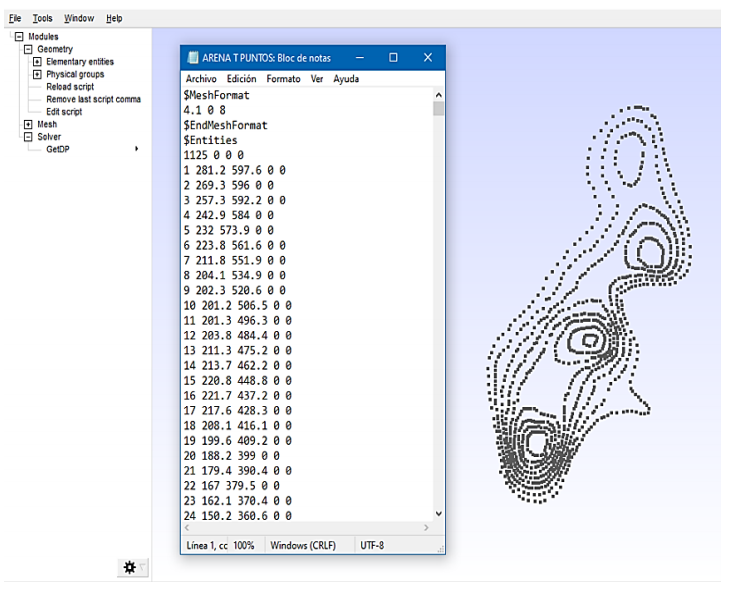733x589 pixels.
Task: Collapse the Geometry tree branch
Action: tap(28, 50)
